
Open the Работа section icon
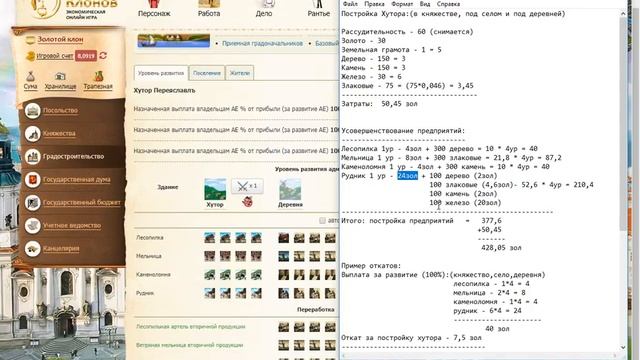click(x=209, y=4)
